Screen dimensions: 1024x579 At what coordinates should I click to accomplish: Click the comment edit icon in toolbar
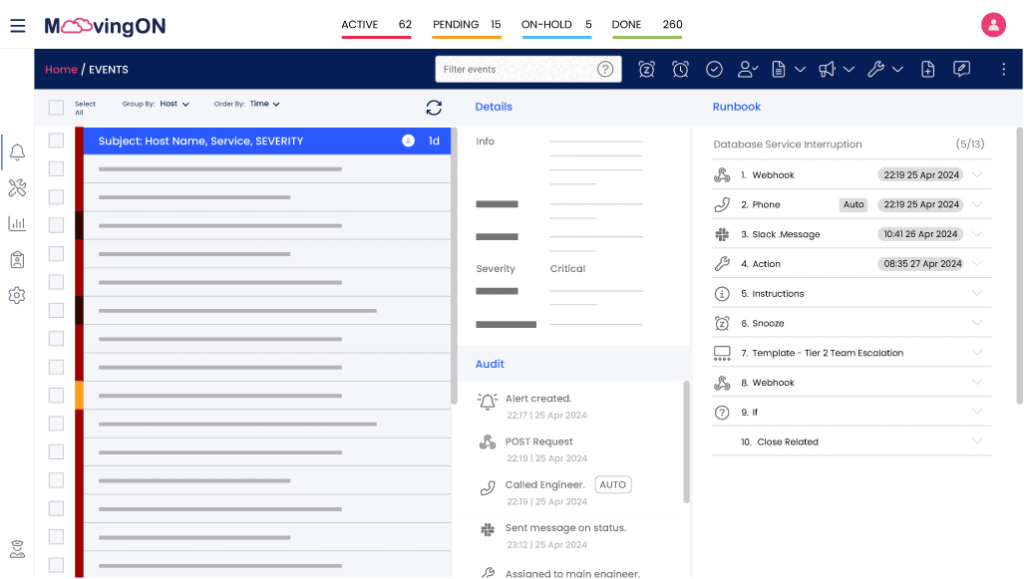[961, 69]
